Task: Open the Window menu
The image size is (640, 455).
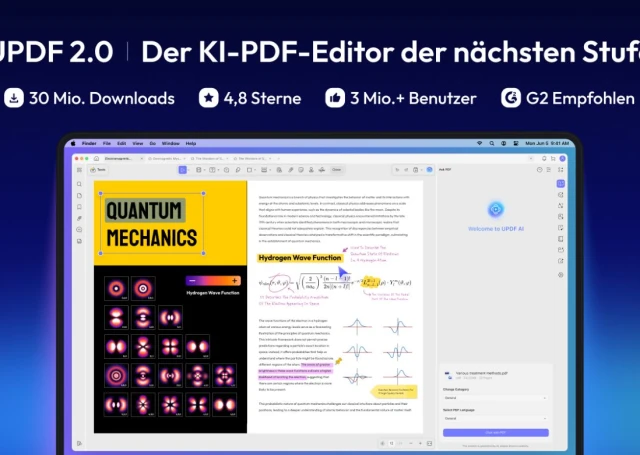Action: pyautogui.click(x=171, y=144)
